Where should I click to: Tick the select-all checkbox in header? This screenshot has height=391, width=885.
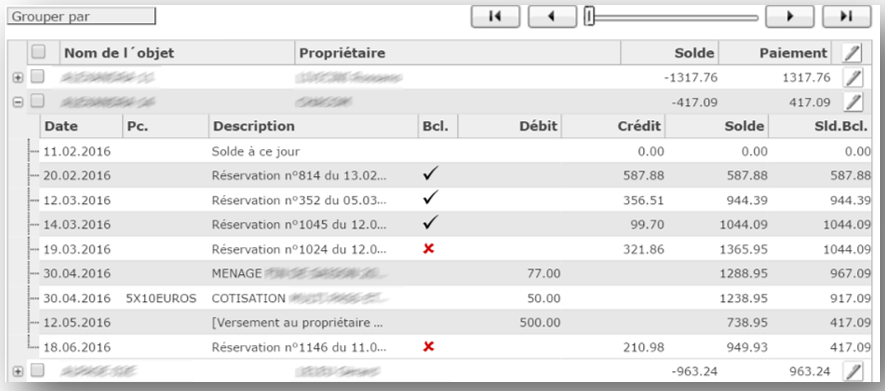(38, 52)
